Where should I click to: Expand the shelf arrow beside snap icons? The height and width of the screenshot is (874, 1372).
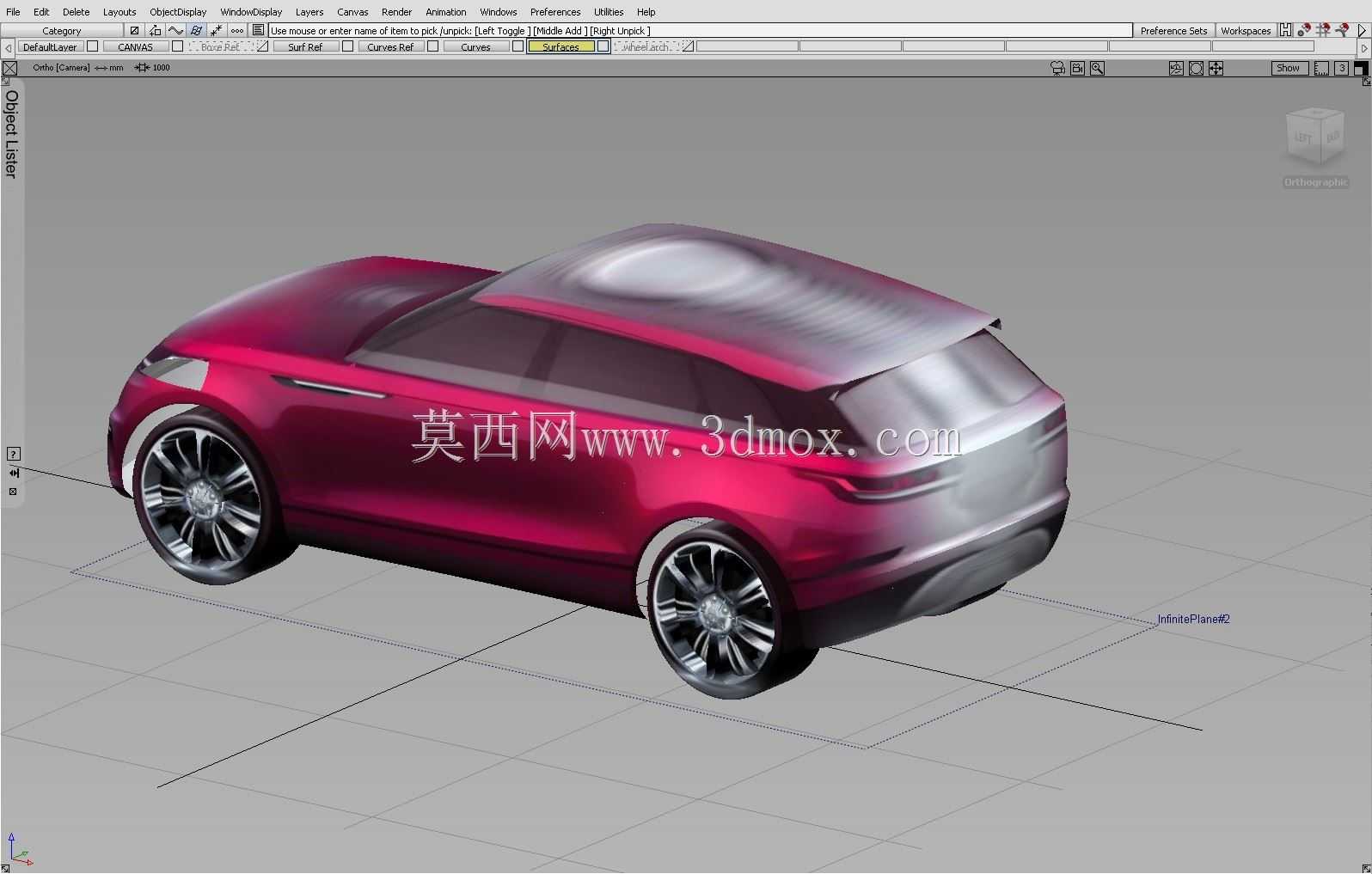click(1363, 30)
